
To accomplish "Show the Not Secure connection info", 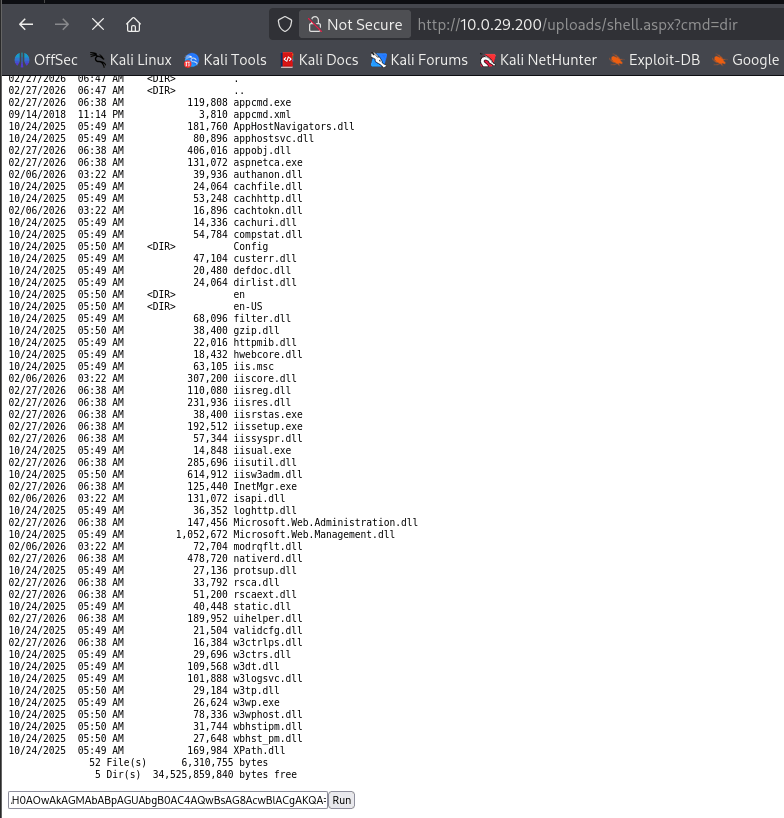I will 355,24.
